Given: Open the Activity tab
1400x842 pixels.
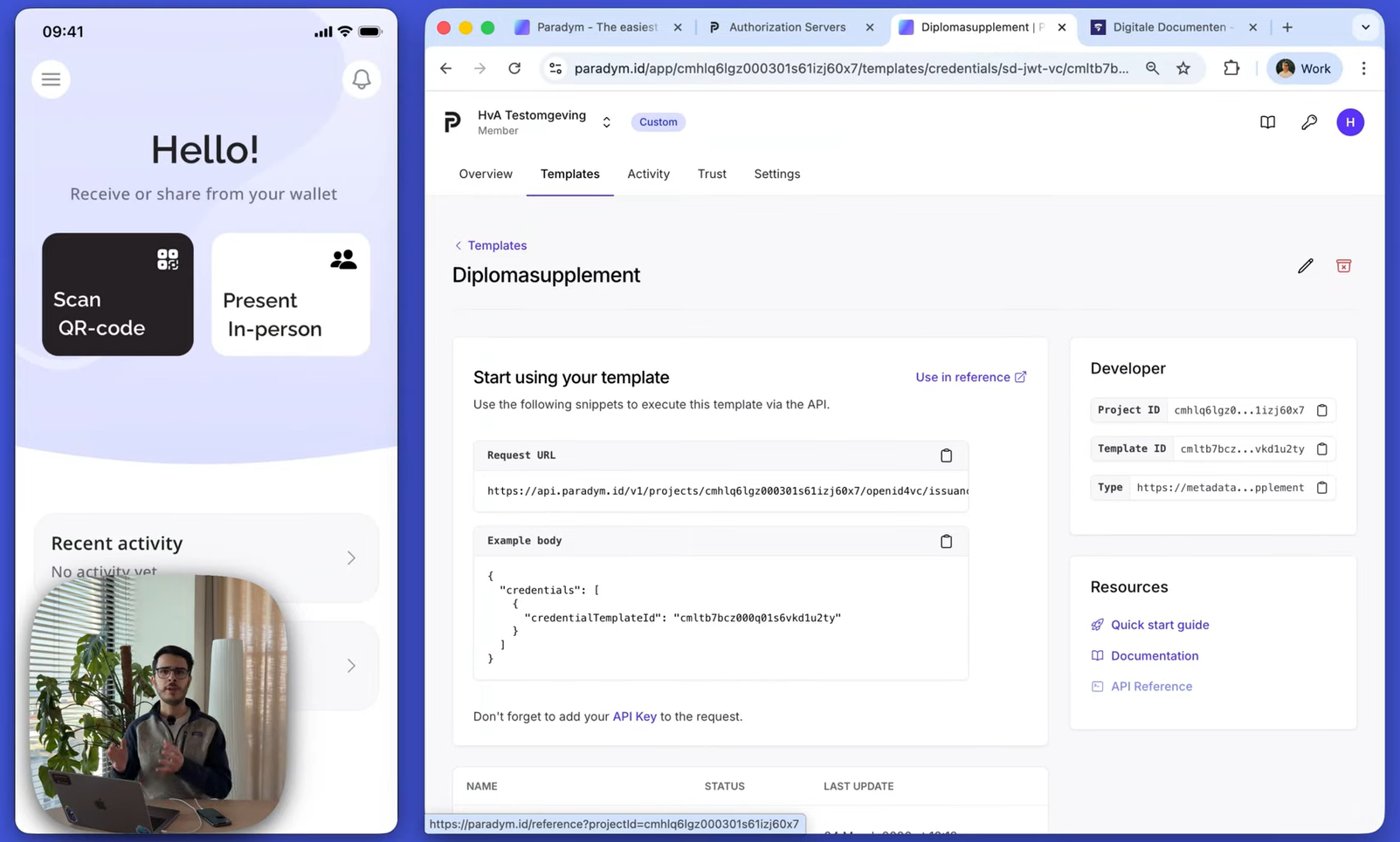Looking at the screenshot, I should 648,174.
